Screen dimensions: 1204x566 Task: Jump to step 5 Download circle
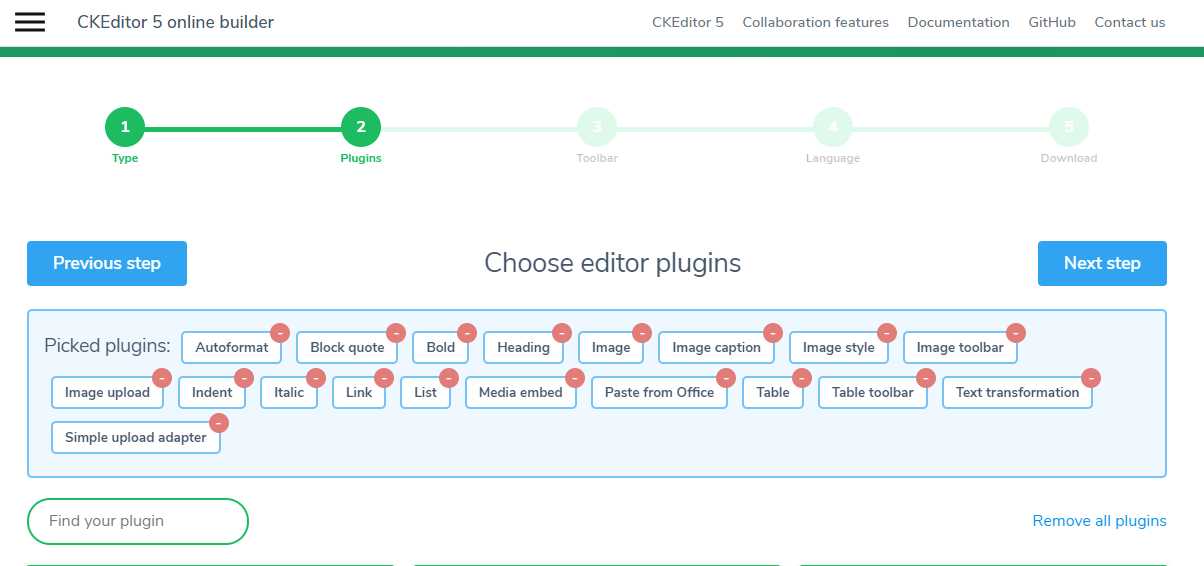pyautogui.click(x=1069, y=127)
